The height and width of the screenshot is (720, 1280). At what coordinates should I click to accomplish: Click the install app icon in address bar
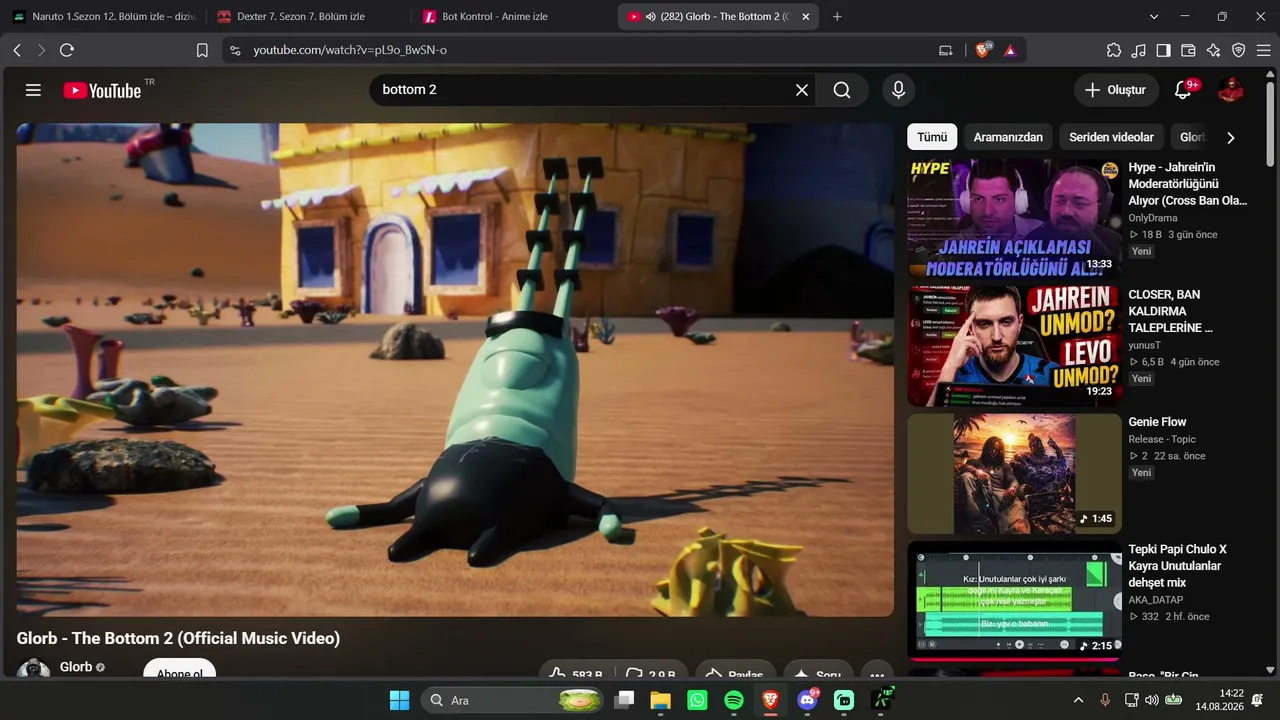click(946, 50)
